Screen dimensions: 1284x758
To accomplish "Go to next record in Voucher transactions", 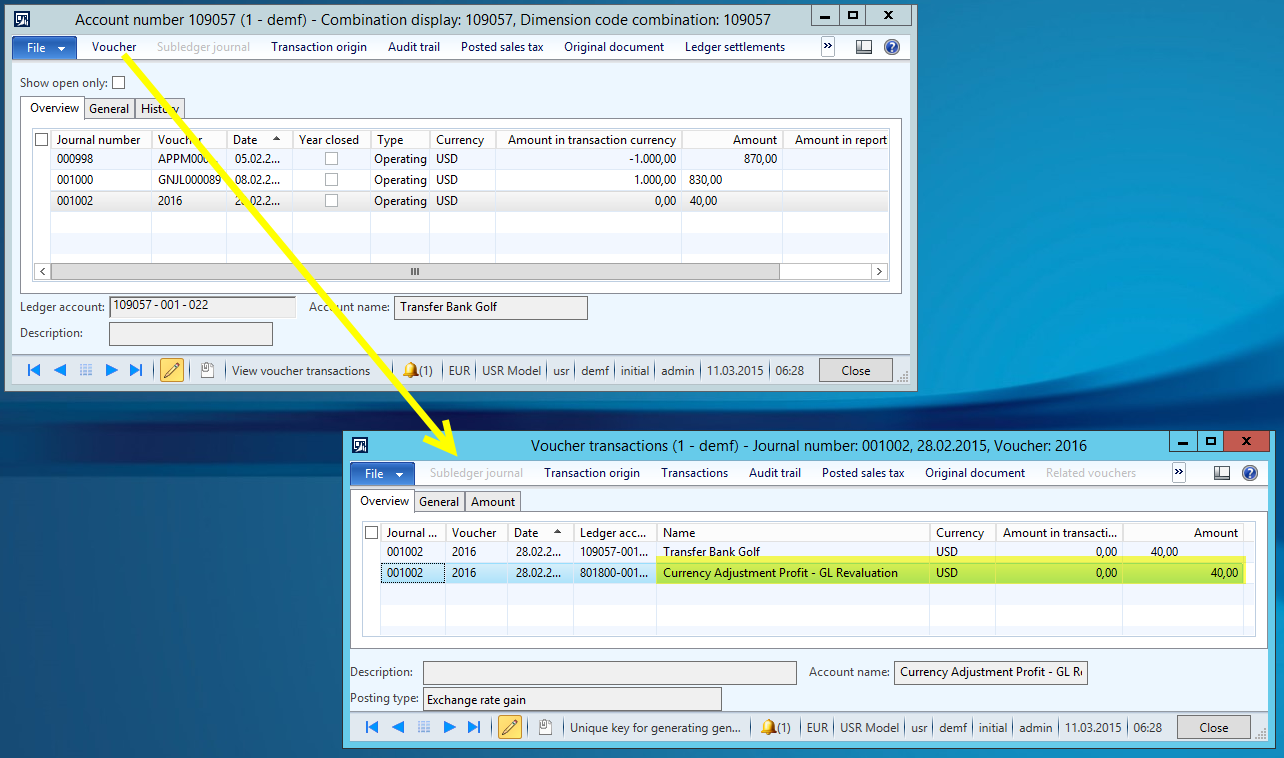I will click(x=449, y=727).
